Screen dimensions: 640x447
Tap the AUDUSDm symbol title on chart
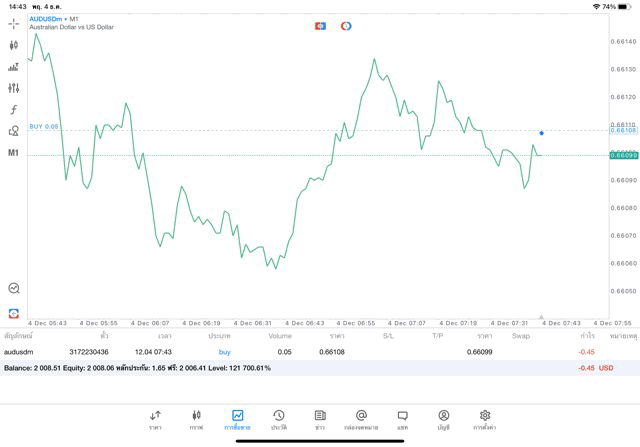pos(46,19)
